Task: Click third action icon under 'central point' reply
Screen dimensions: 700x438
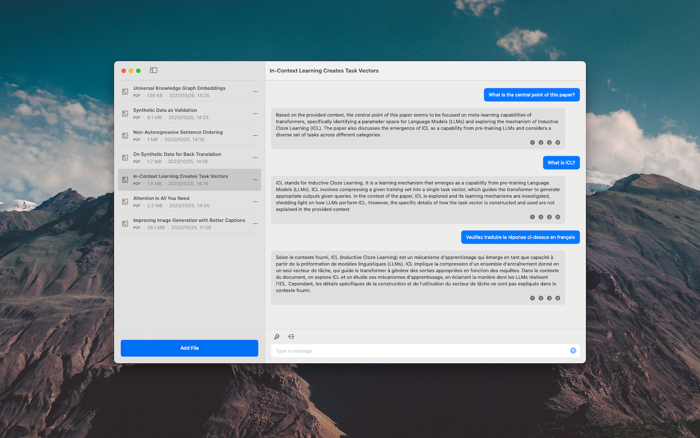Action: (549, 142)
